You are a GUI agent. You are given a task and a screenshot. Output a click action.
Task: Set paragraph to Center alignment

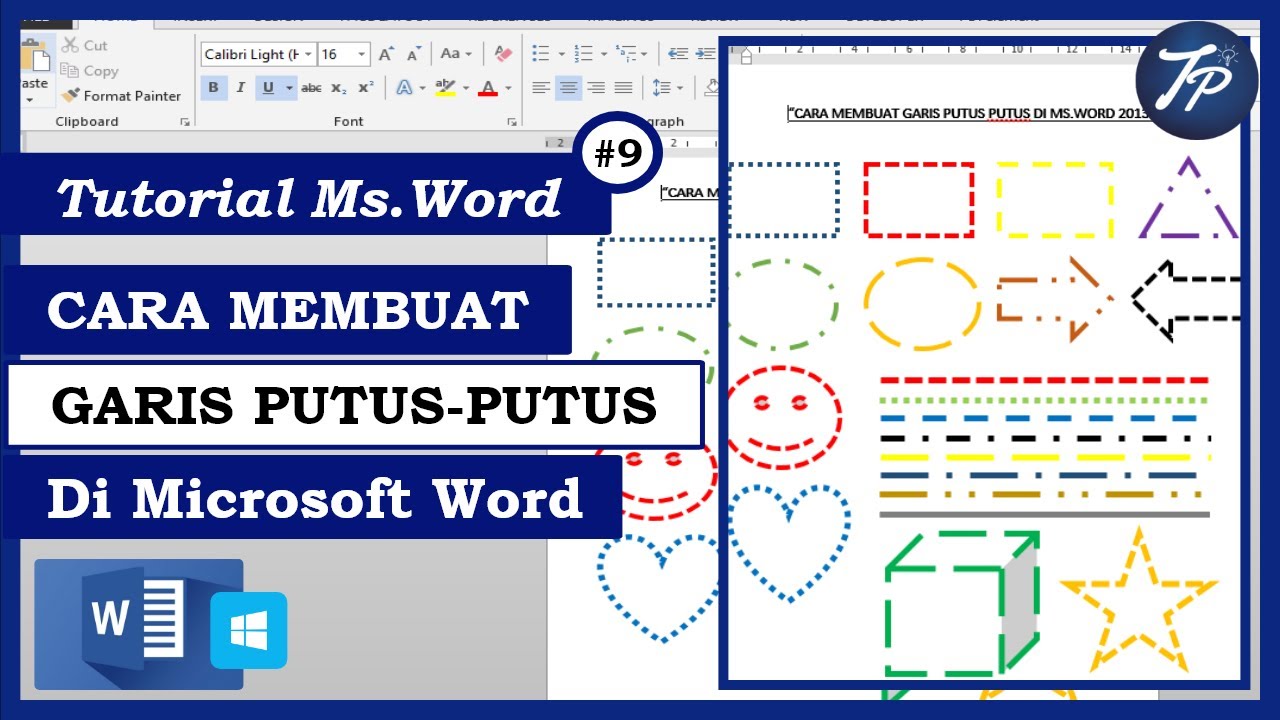[569, 87]
